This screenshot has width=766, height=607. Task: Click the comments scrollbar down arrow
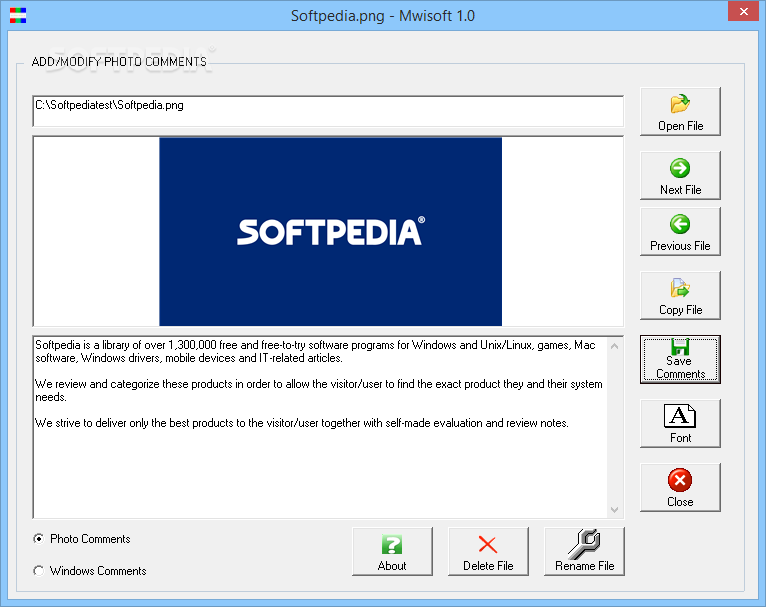coord(615,509)
